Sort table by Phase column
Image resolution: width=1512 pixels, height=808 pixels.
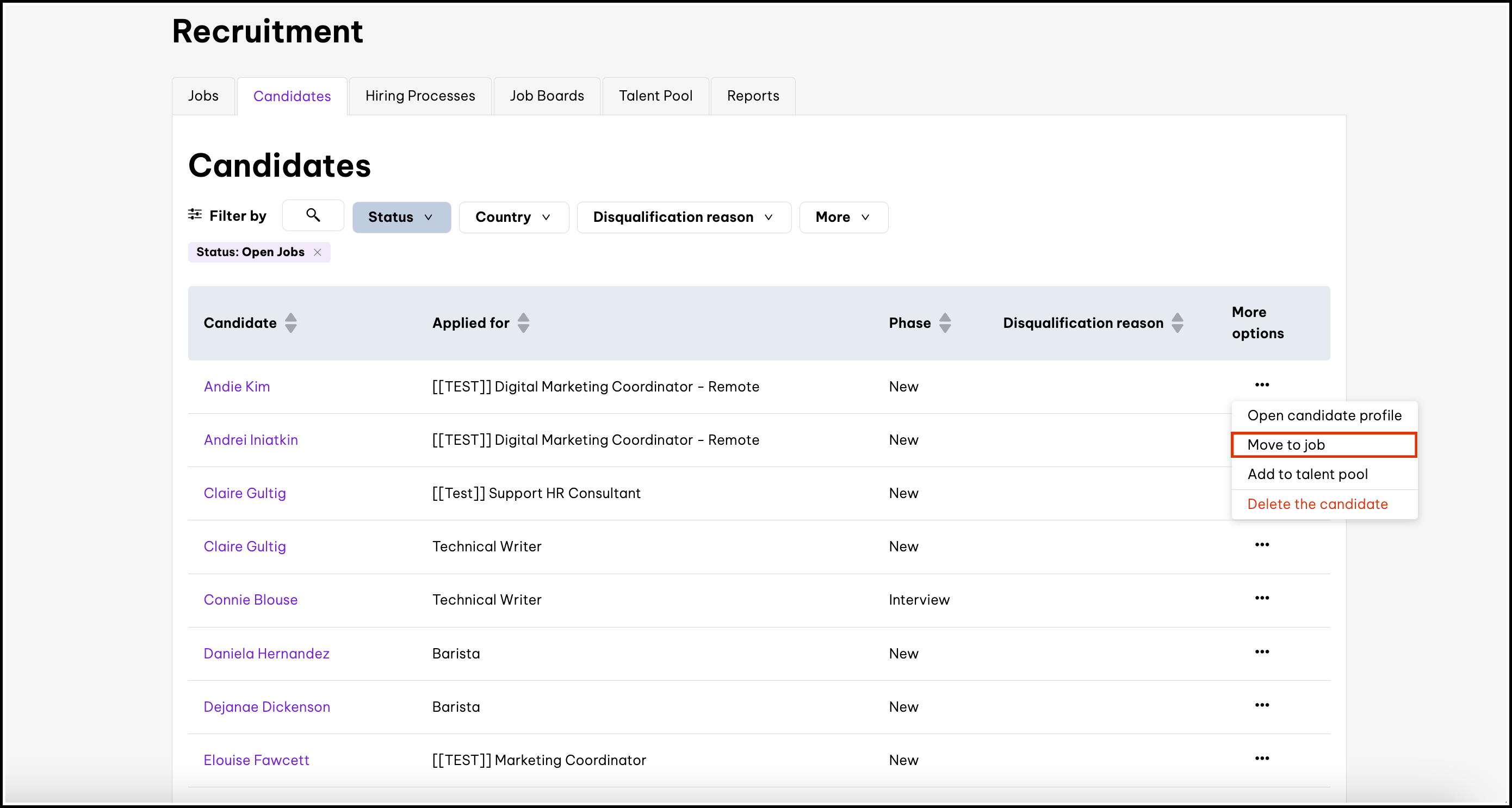[x=944, y=323]
